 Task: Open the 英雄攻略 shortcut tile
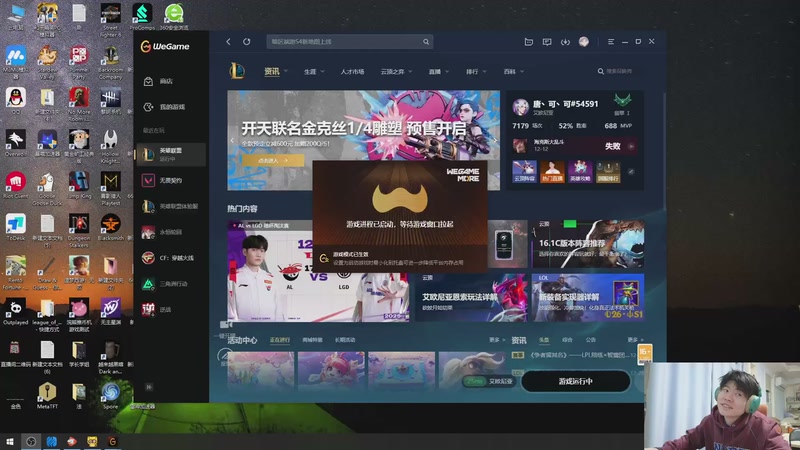point(581,172)
